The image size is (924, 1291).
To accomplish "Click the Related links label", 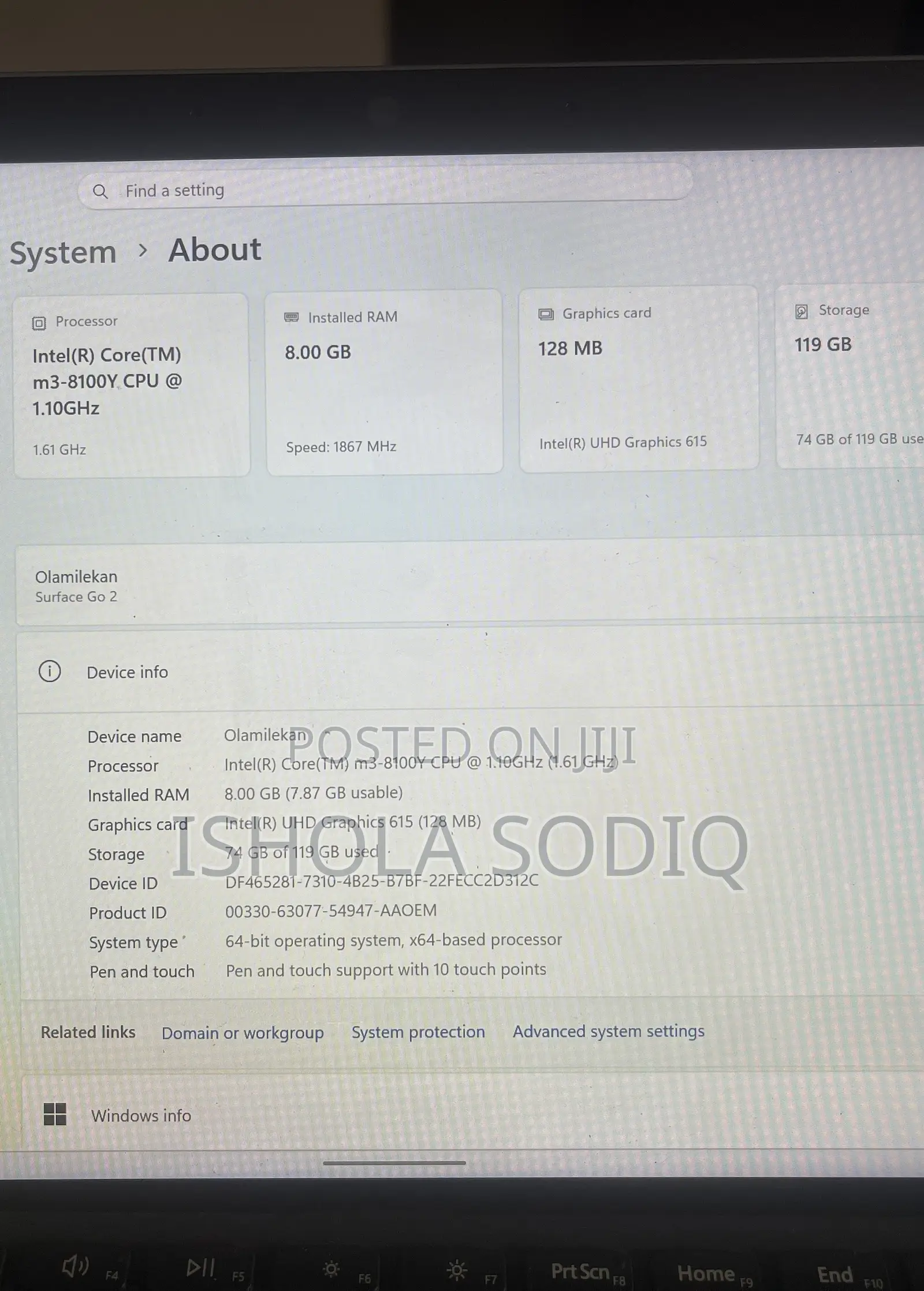I will (x=88, y=1032).
